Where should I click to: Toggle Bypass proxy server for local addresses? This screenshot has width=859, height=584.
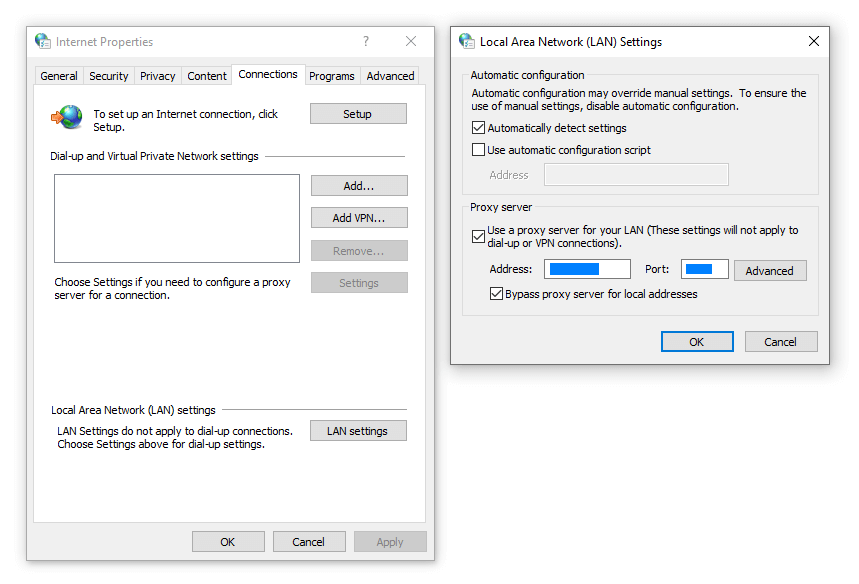pos(496,294)
